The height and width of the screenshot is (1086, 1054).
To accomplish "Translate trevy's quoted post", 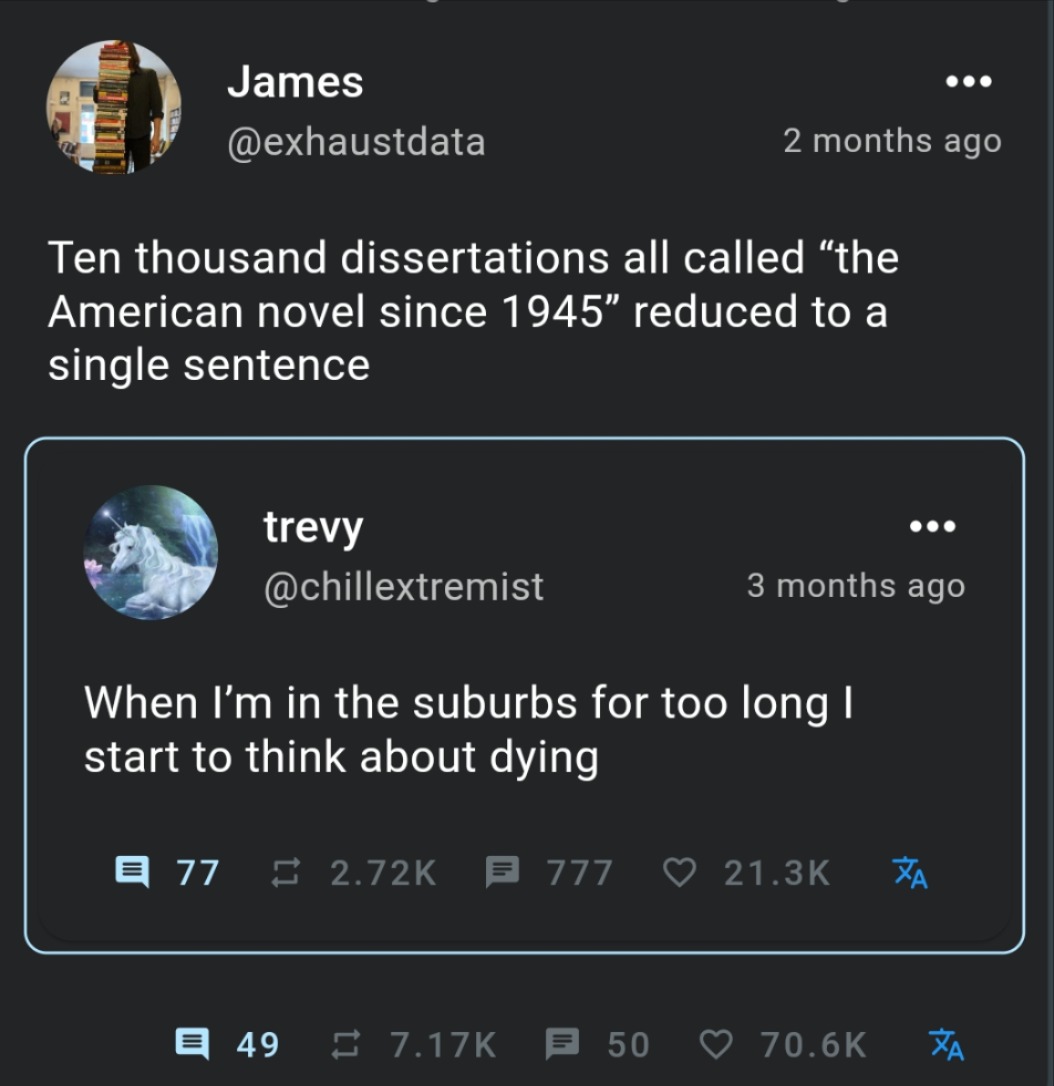I will [x=910, y=873].
